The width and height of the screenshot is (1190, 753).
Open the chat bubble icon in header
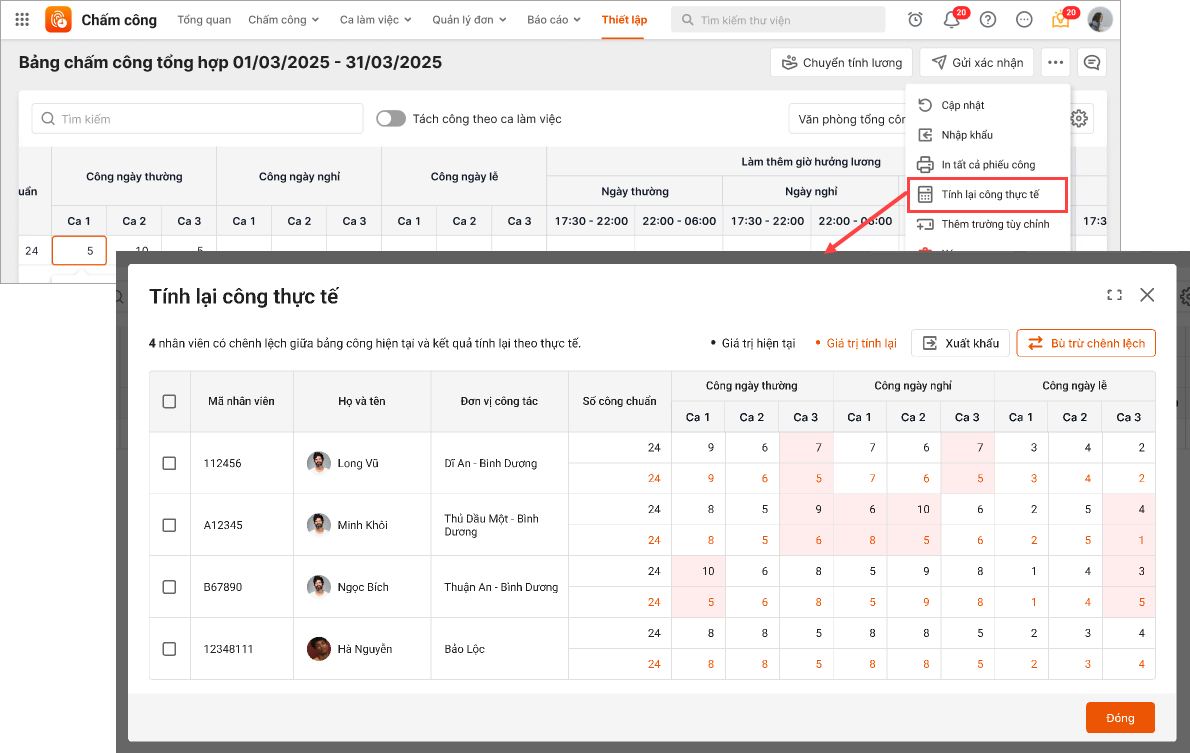pos(1025,20)
